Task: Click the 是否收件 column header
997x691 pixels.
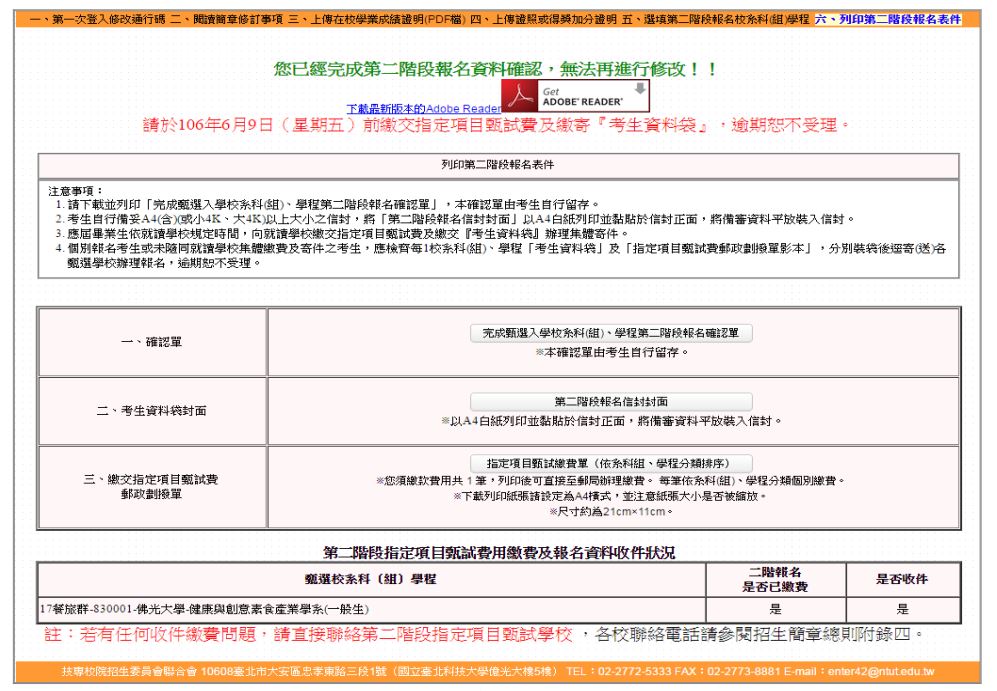Action: pyautogui.click(x=903, y=579)
